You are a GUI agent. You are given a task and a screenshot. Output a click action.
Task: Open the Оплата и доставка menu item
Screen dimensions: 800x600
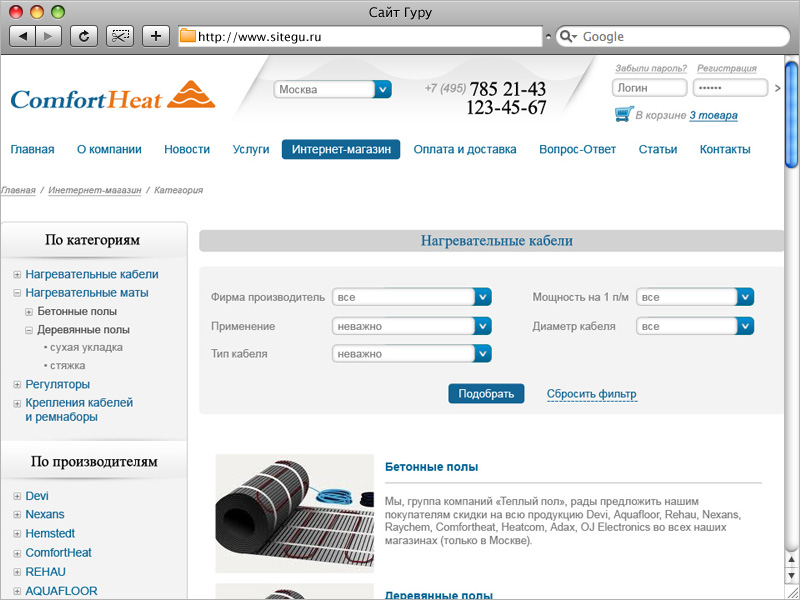[x=465, y=149]
